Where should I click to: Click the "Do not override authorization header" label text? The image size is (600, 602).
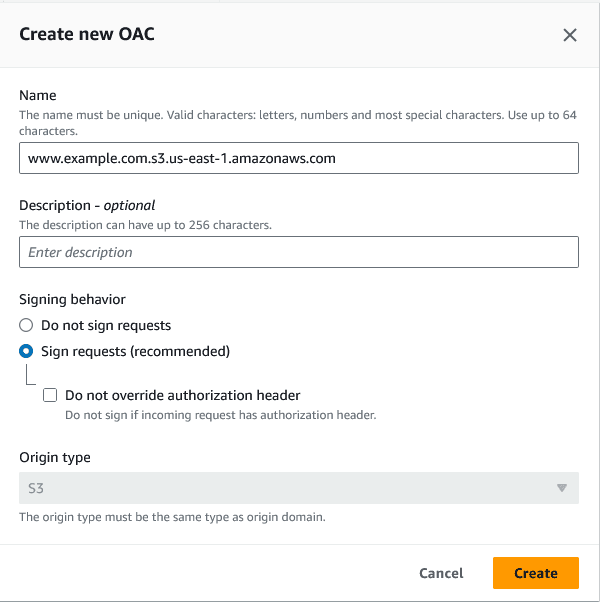[x=183, y=395]
